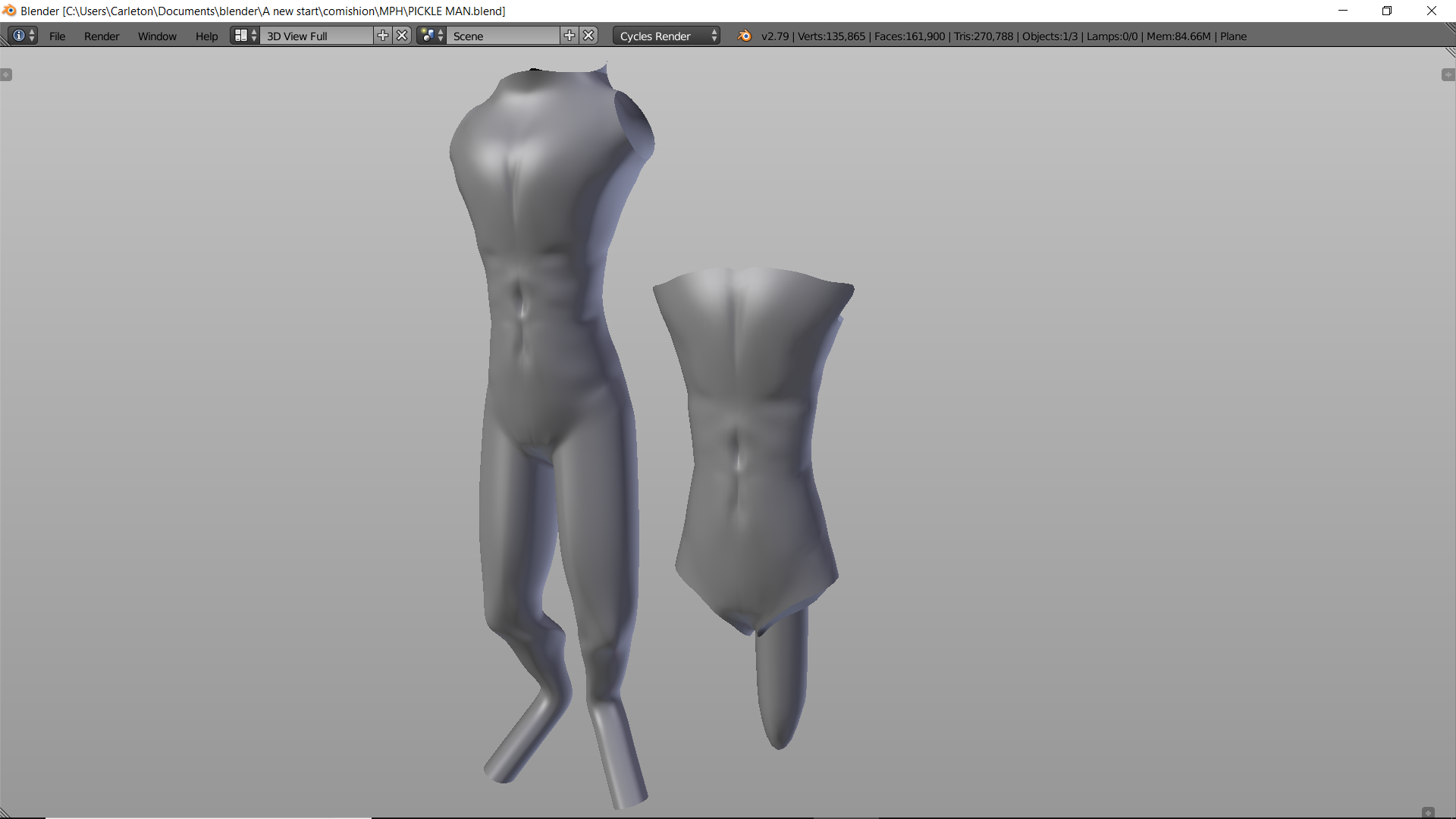
Task: Add a new screen layout
Action: (x=383, y=36)
